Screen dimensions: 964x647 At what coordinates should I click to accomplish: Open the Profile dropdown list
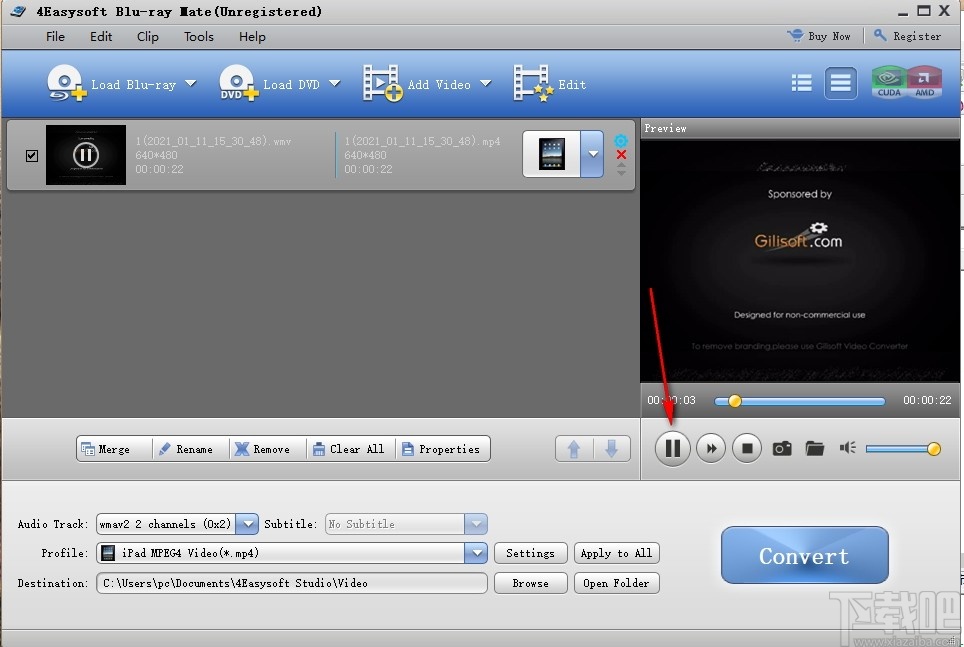pos(475,553)
